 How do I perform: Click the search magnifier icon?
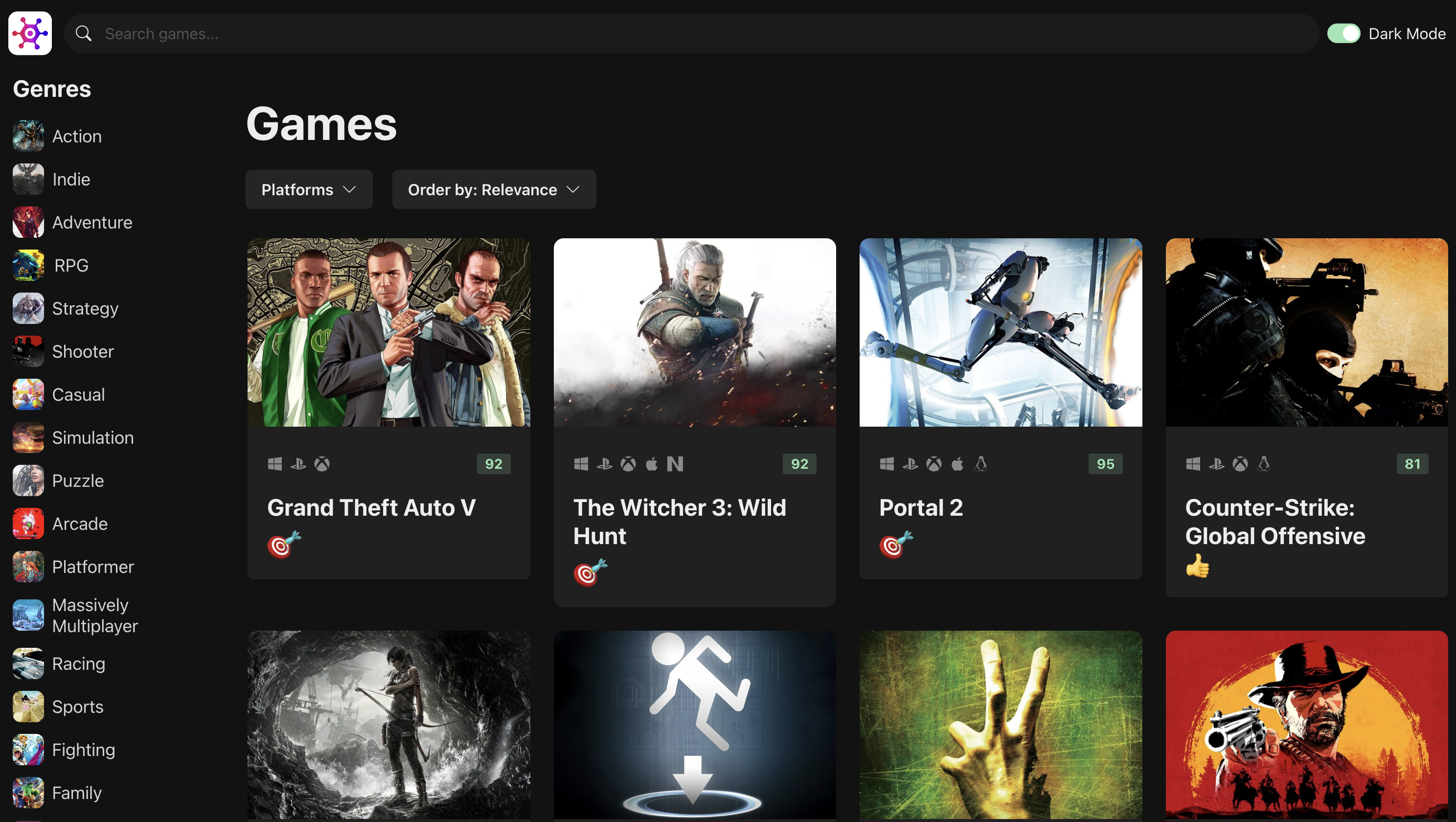[x=84, y=33]
